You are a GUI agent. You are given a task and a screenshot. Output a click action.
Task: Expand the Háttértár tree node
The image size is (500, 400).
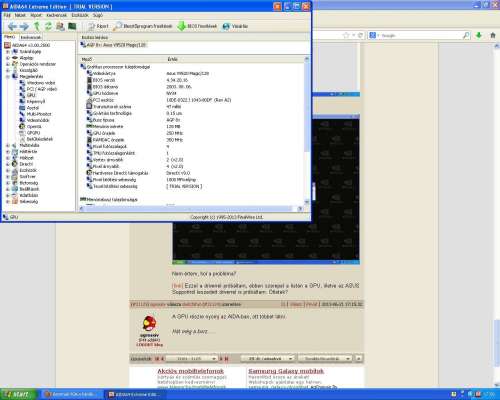coord(8,152)
